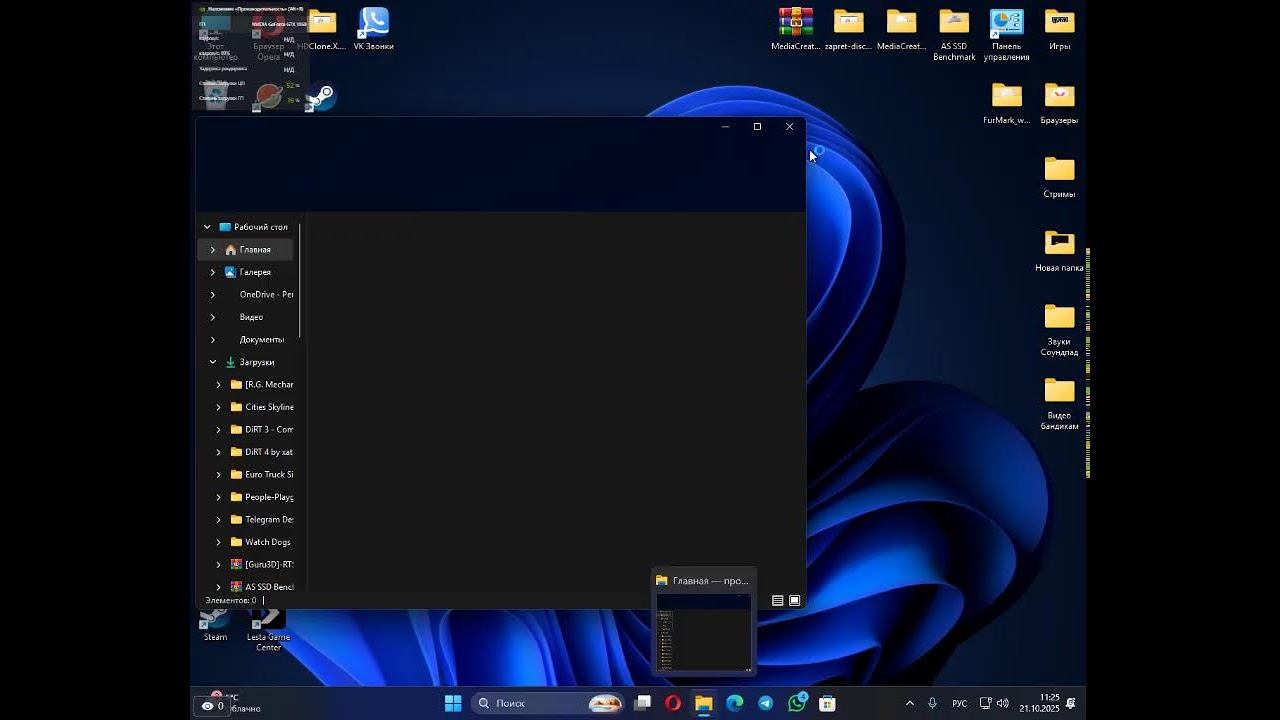Collapse the Рабочий стол tree root
This screenshot has width=1280, height=720.
207,227
